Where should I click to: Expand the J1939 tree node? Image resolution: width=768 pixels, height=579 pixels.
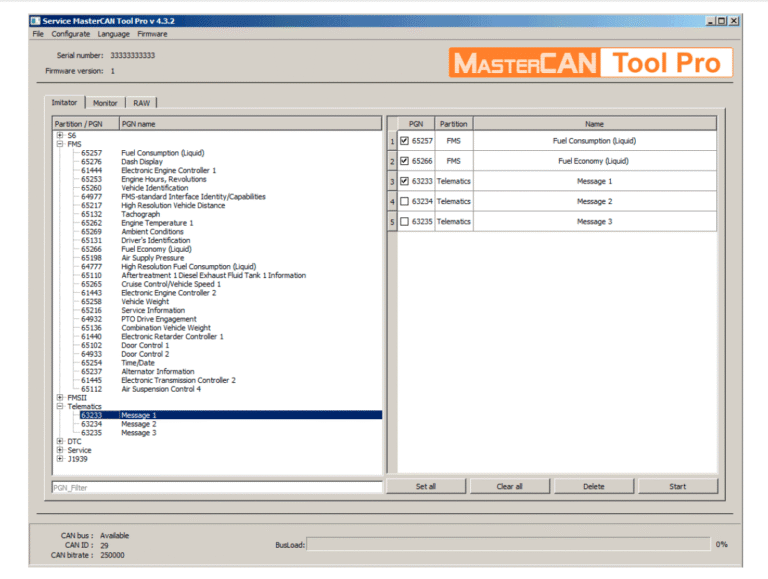tap(60, 459)
